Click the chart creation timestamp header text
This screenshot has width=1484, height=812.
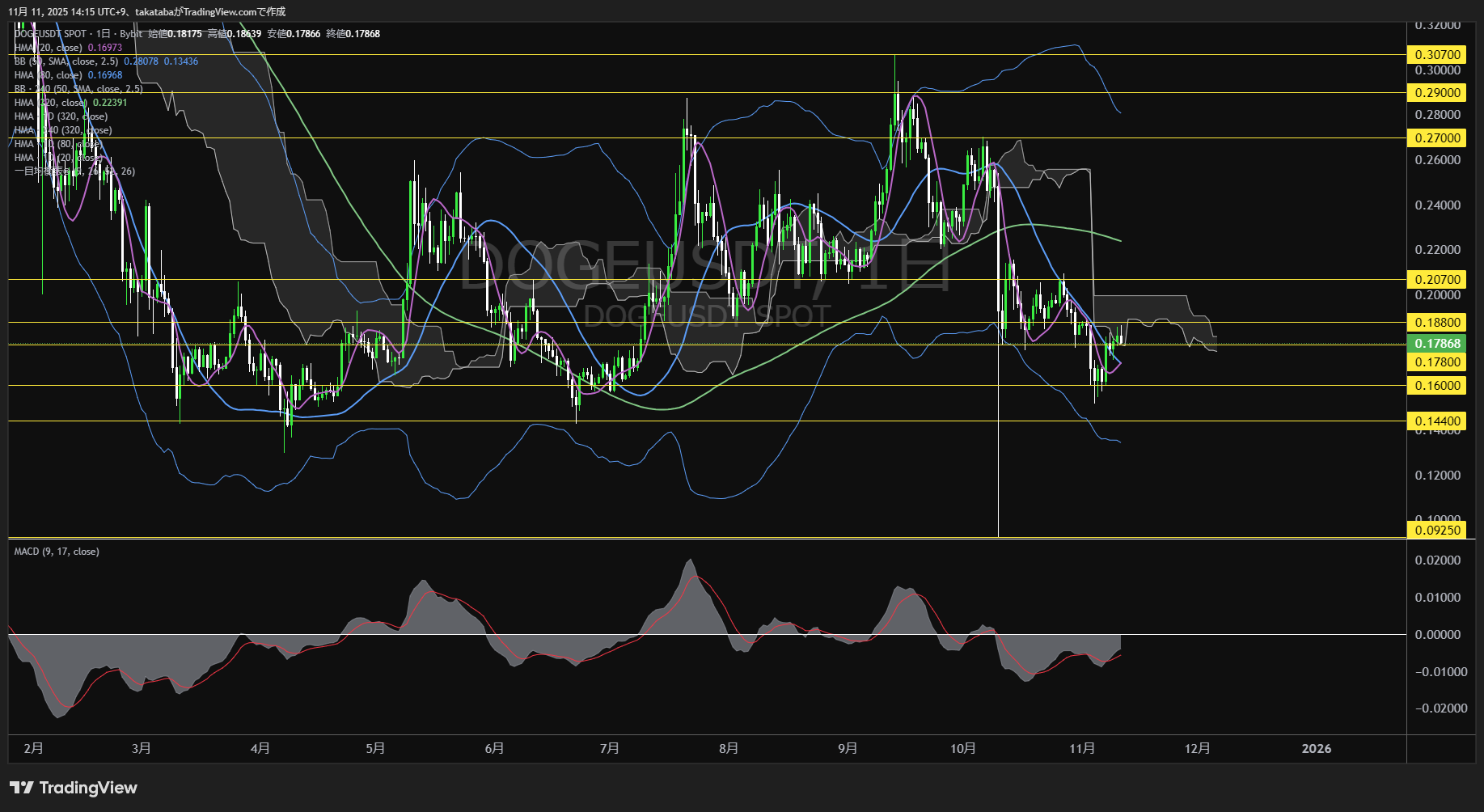[146, 11]
